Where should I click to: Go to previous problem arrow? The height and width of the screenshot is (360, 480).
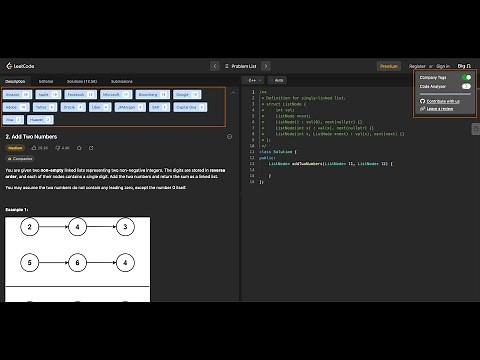point(215,66)
